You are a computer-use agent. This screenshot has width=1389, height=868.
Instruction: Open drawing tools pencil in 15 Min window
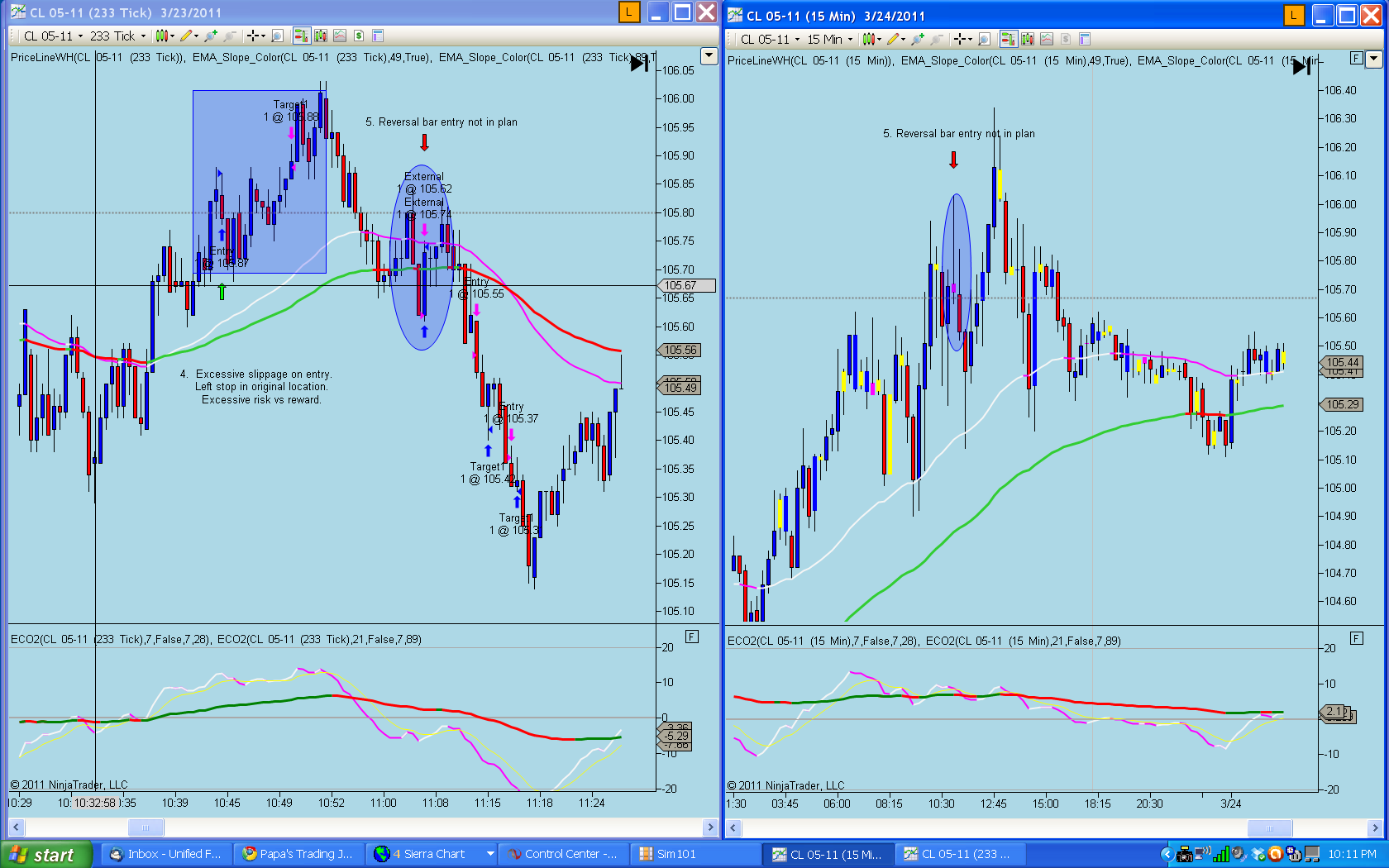(x=893, y=39)
